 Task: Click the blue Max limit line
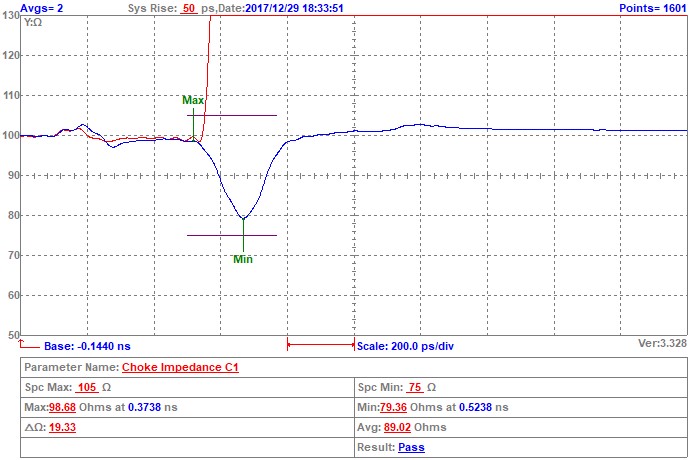coord(240,116)
